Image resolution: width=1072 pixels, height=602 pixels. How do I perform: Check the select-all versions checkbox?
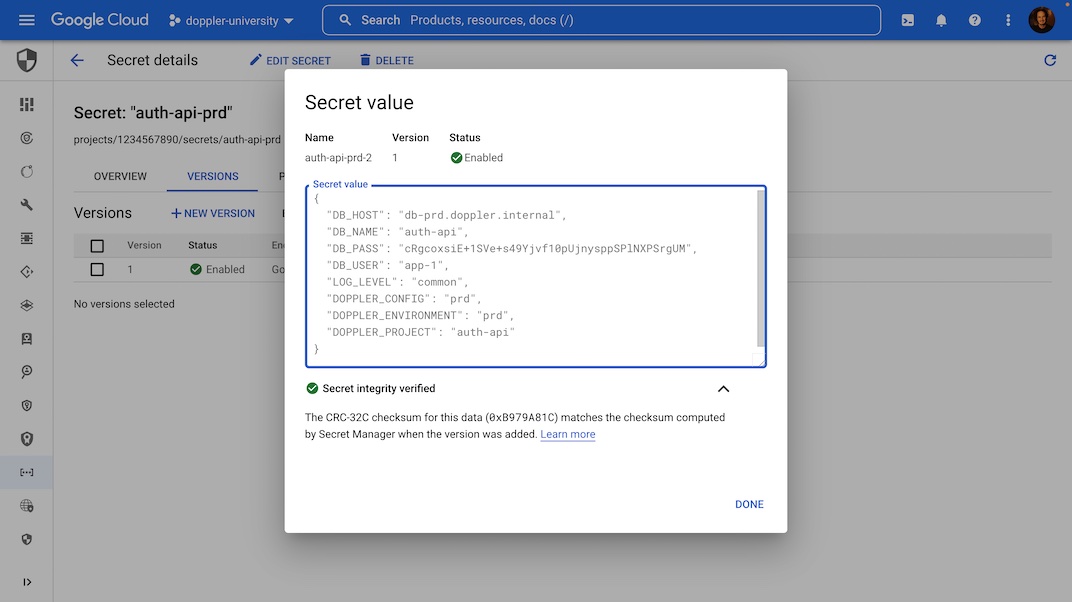[97, 244]
